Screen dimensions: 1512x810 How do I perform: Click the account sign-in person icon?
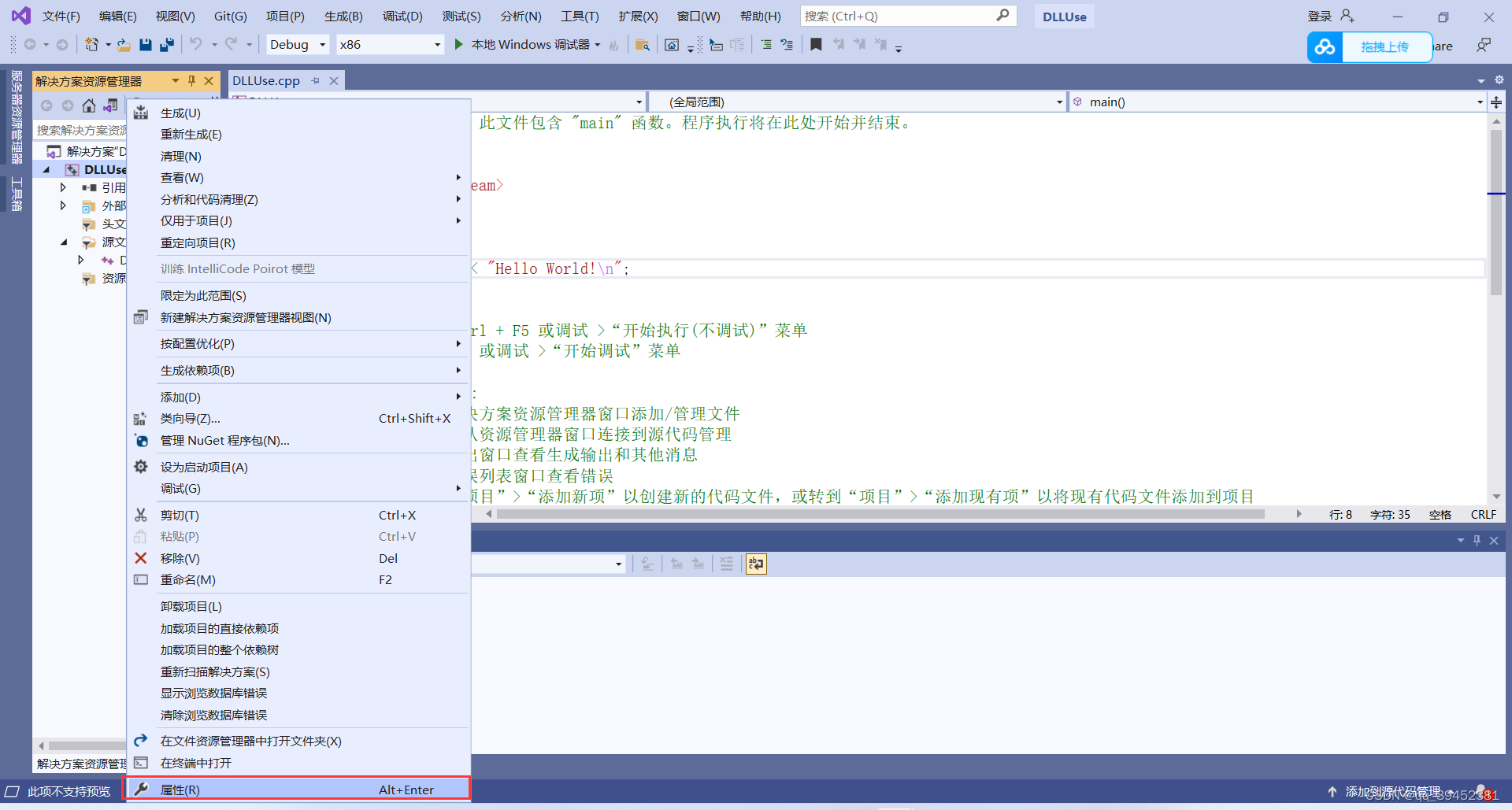click(x=1347, y=16)
